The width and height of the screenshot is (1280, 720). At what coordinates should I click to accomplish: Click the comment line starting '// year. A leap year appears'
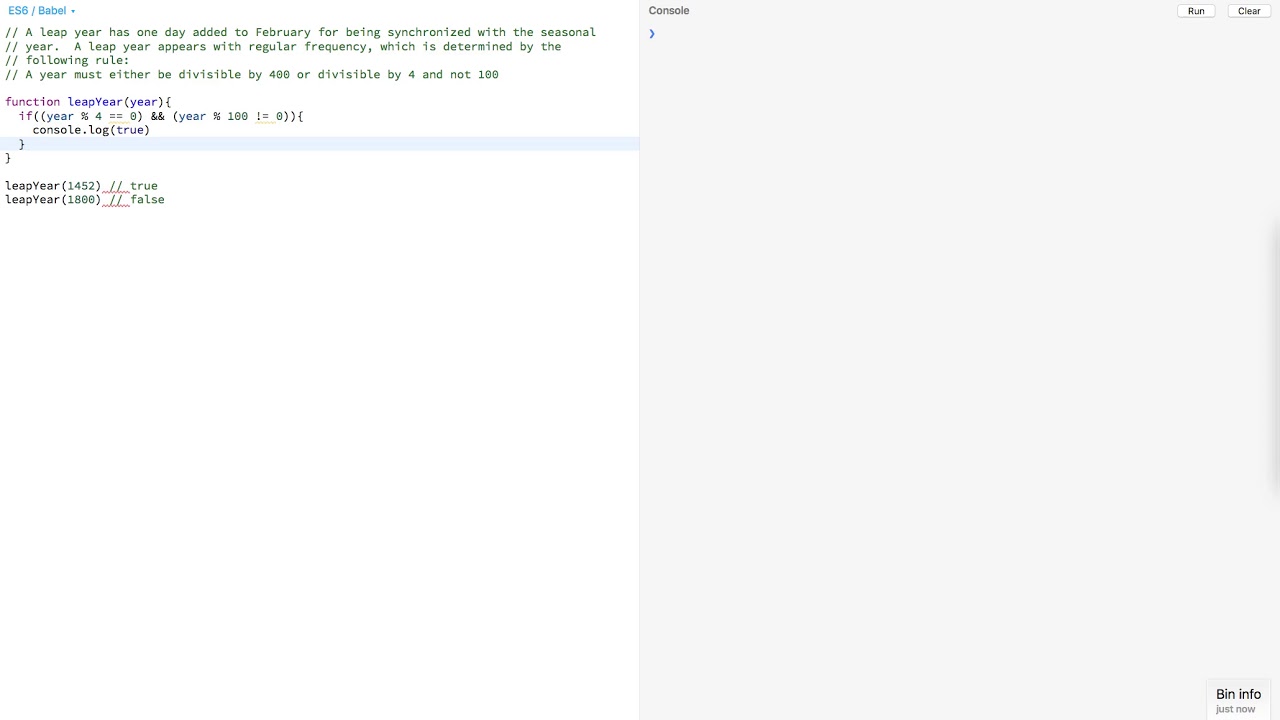[x=283, y=46]
